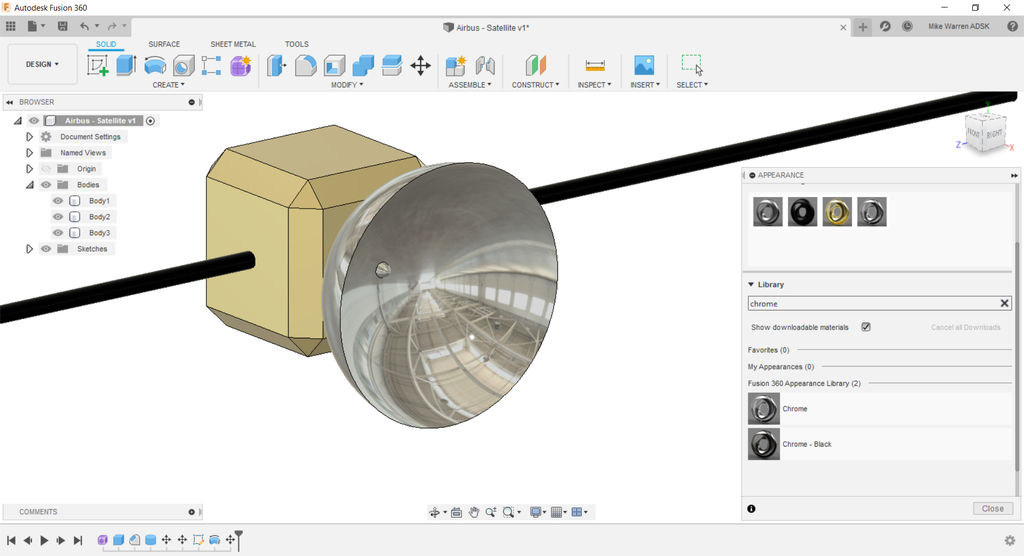
Task: Clear the chrome search with the X button
Action: pyautogui.click(x=1005, y=304)
